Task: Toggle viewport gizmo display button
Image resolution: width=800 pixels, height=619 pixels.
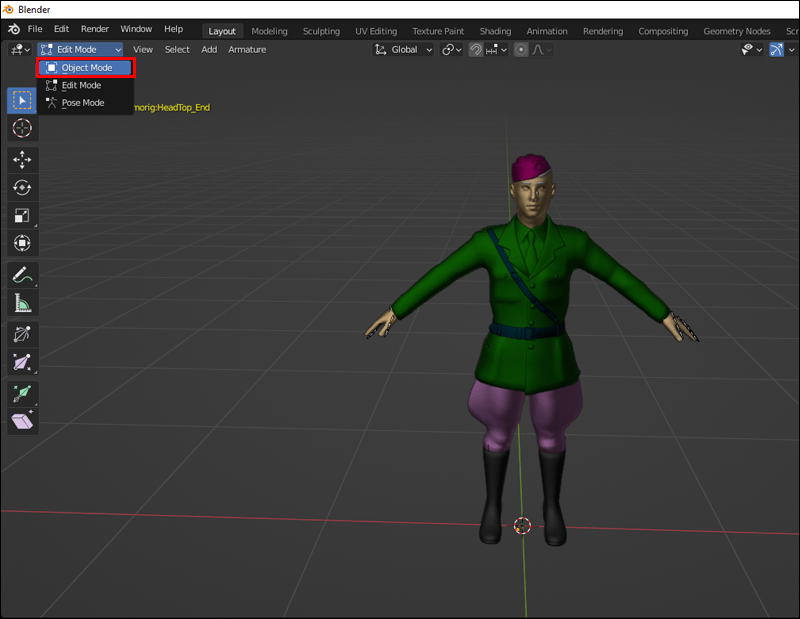Action: coord(776,50)
